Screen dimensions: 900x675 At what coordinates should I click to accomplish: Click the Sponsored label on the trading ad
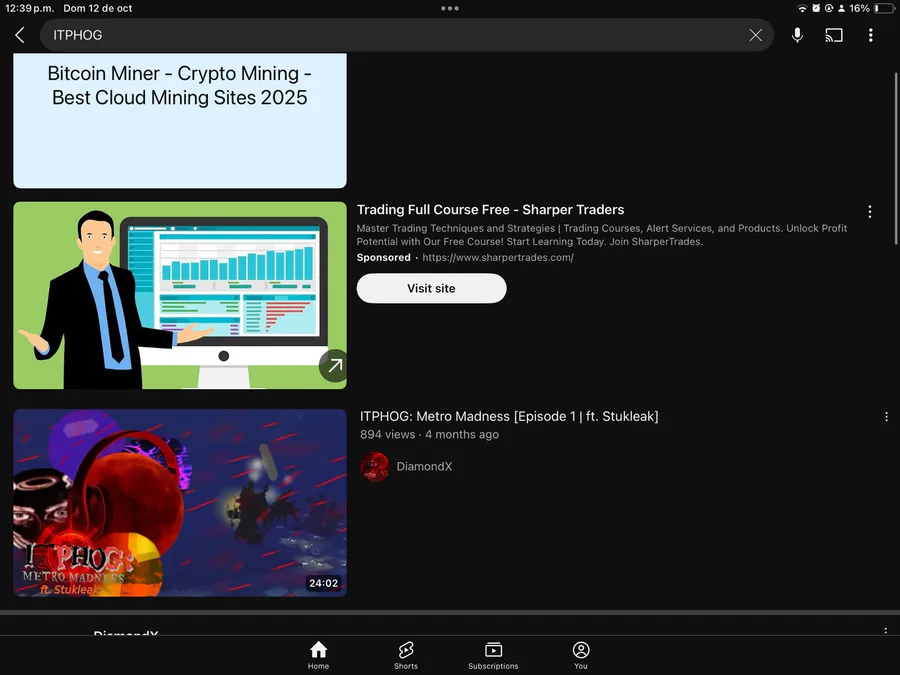coord(383,258)
